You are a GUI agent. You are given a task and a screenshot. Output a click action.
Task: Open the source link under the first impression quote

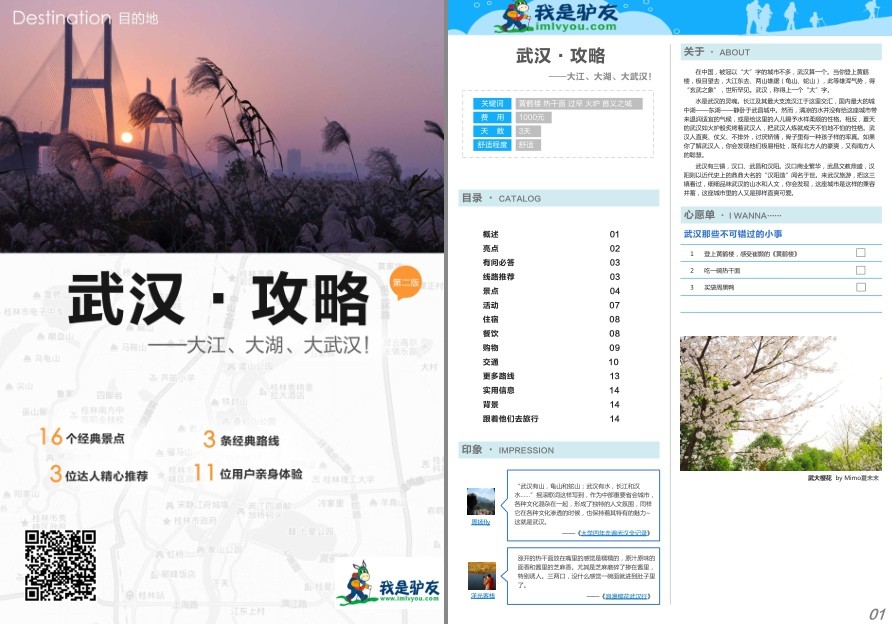point(614,533)
